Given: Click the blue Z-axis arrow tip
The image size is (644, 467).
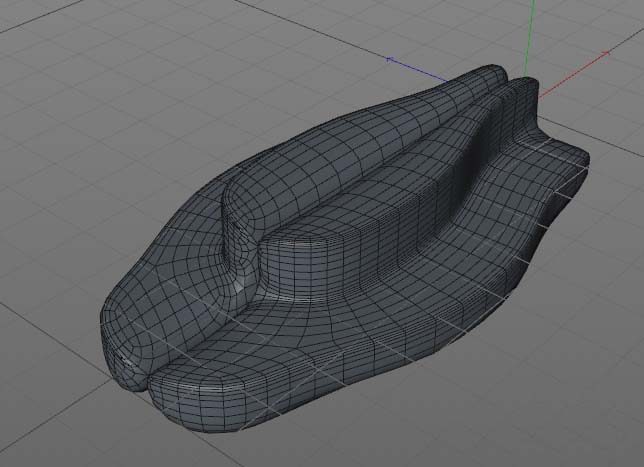Looking at the screenshot, I should tap(392, 59).
